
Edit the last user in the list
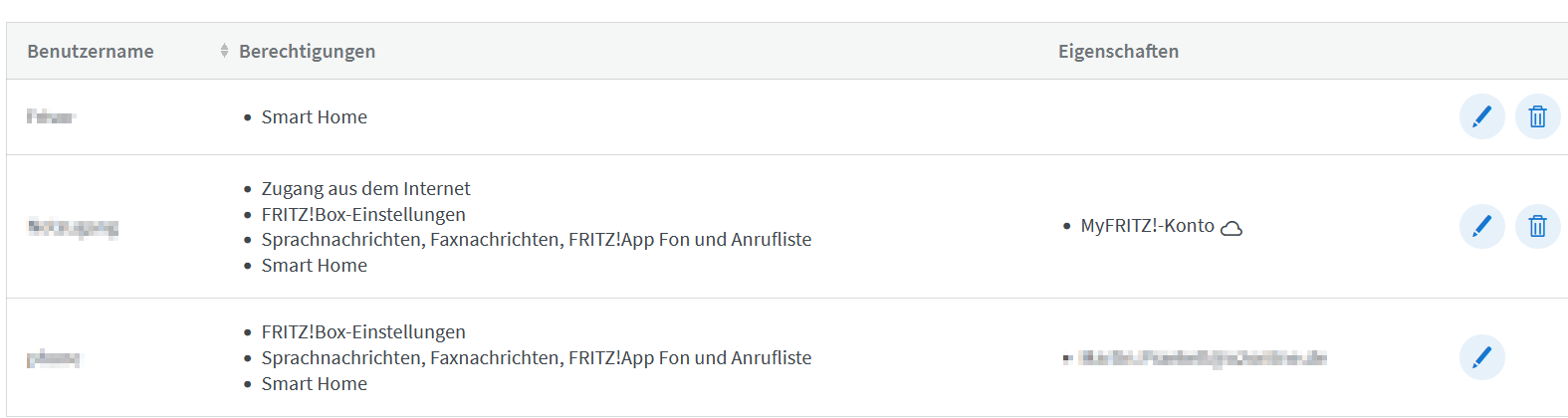tap(1481, 357)
